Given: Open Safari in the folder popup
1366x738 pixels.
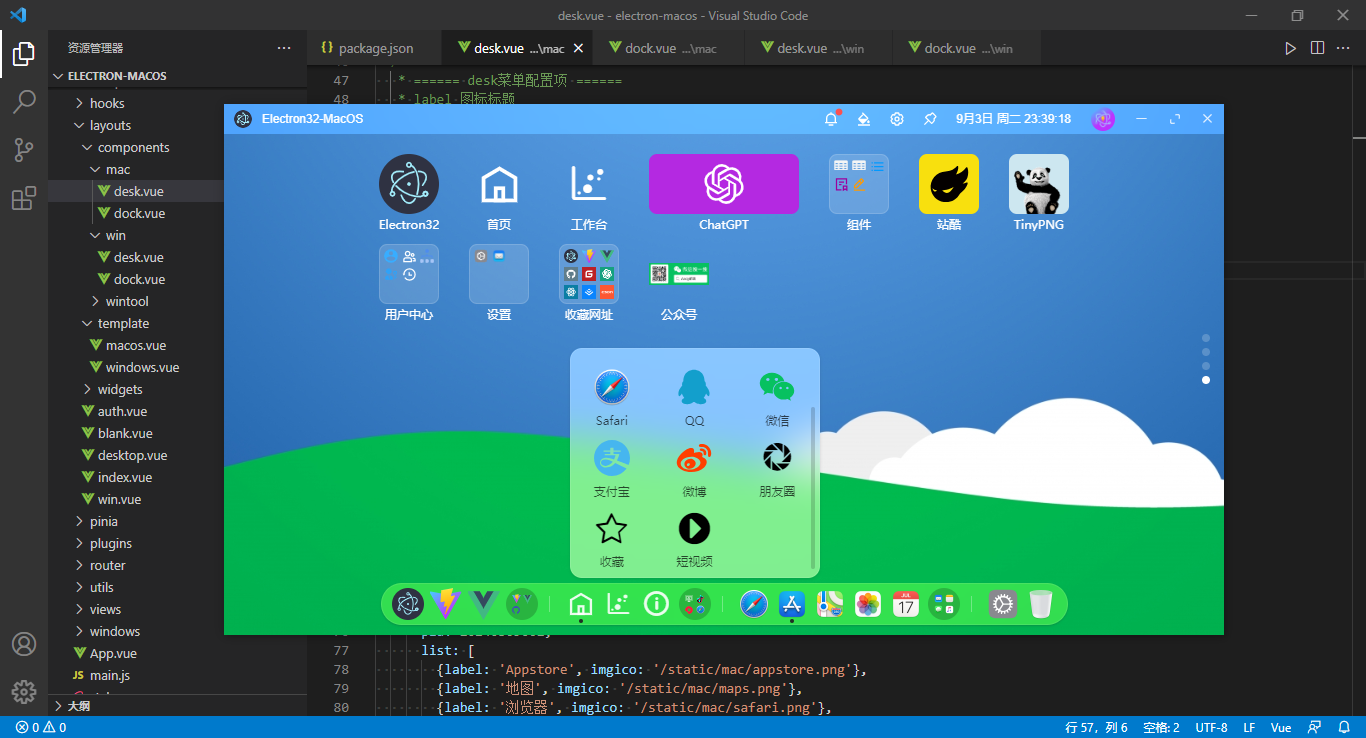Looking at the screenshot, I should (x=612, y=387).
